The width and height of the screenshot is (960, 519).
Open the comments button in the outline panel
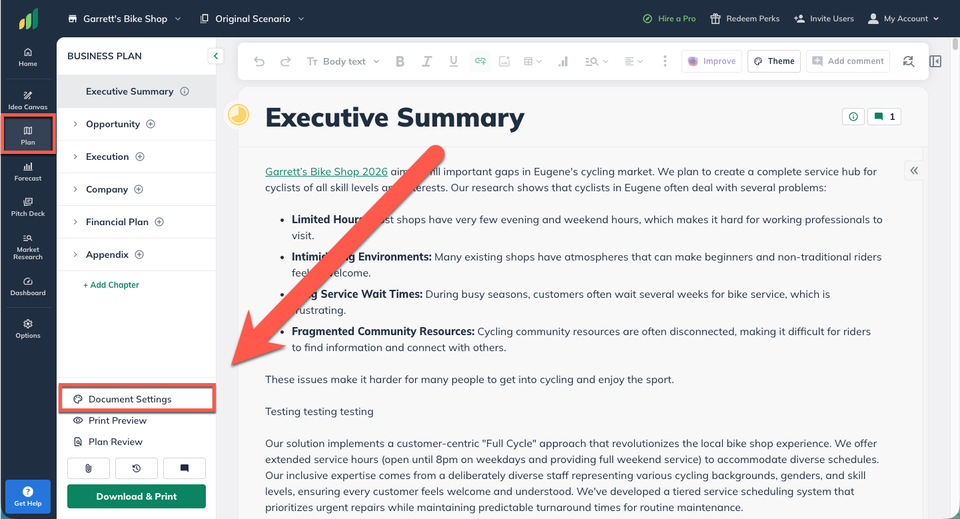point(184,468)
